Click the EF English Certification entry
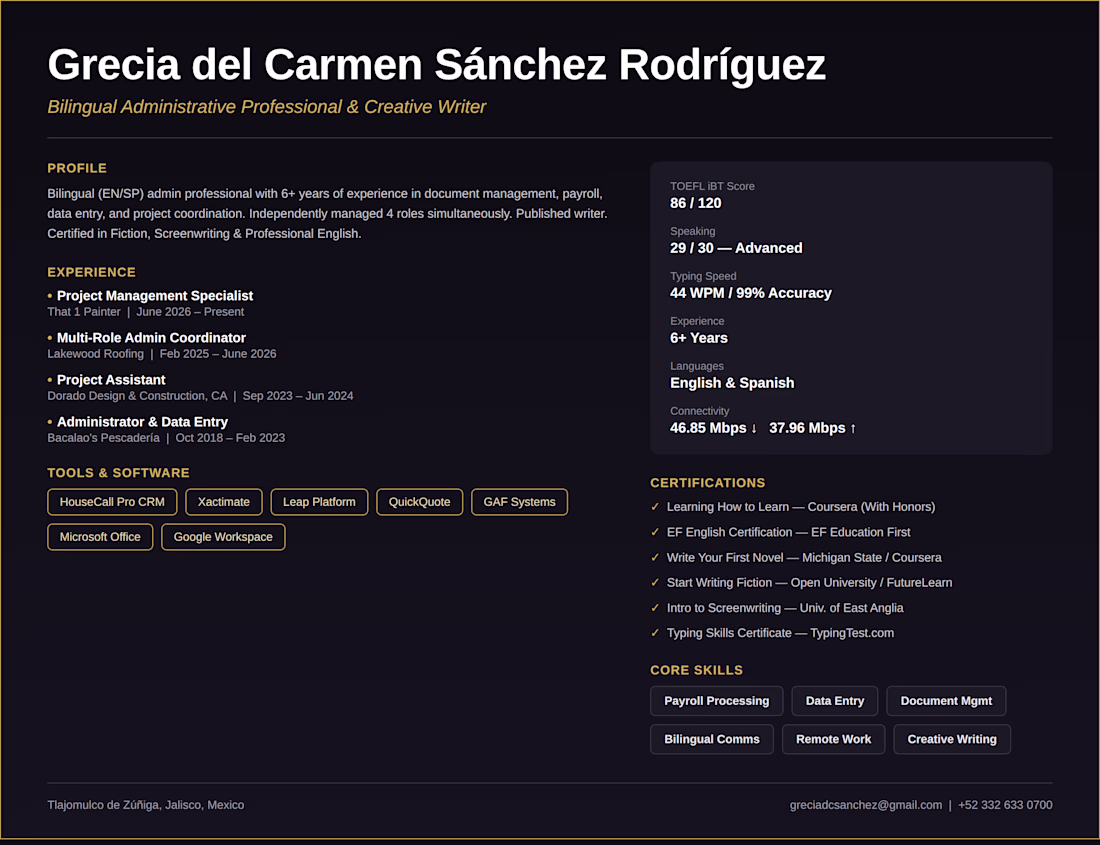Viewport: 1100px width, 845px height. (789, 532)
